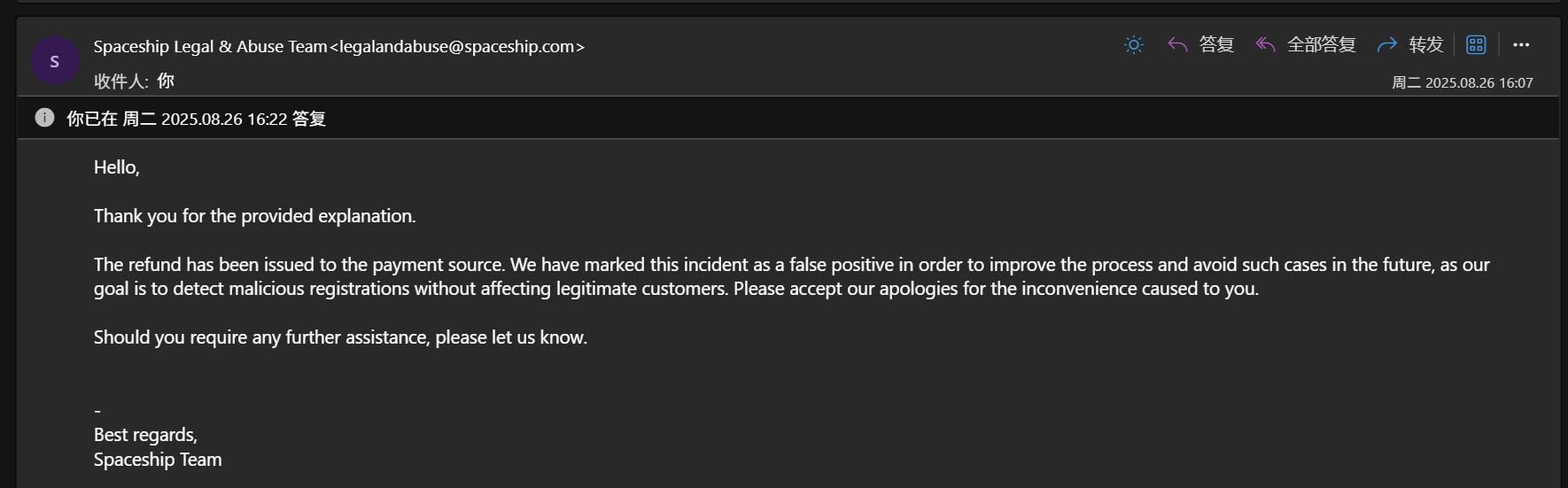The image size is (1568, 488).
Task: Click the legalandabuse@spaceship.com email address
Action: click(x=457, y=47)
